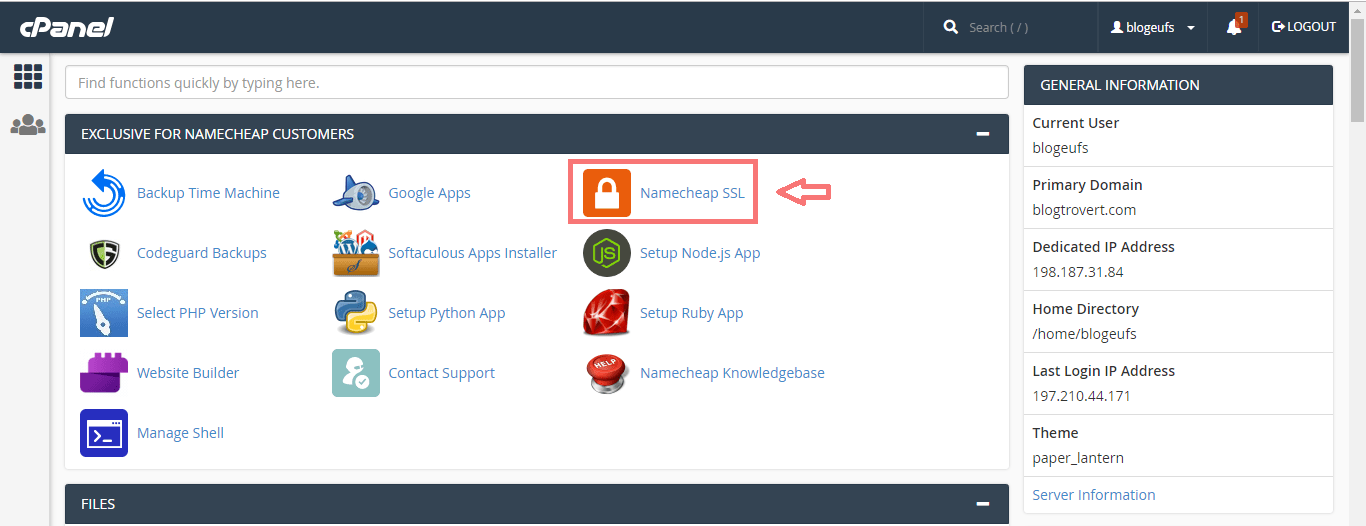Click the Setup Node.js App link
1366x526 pixels.
700,253
